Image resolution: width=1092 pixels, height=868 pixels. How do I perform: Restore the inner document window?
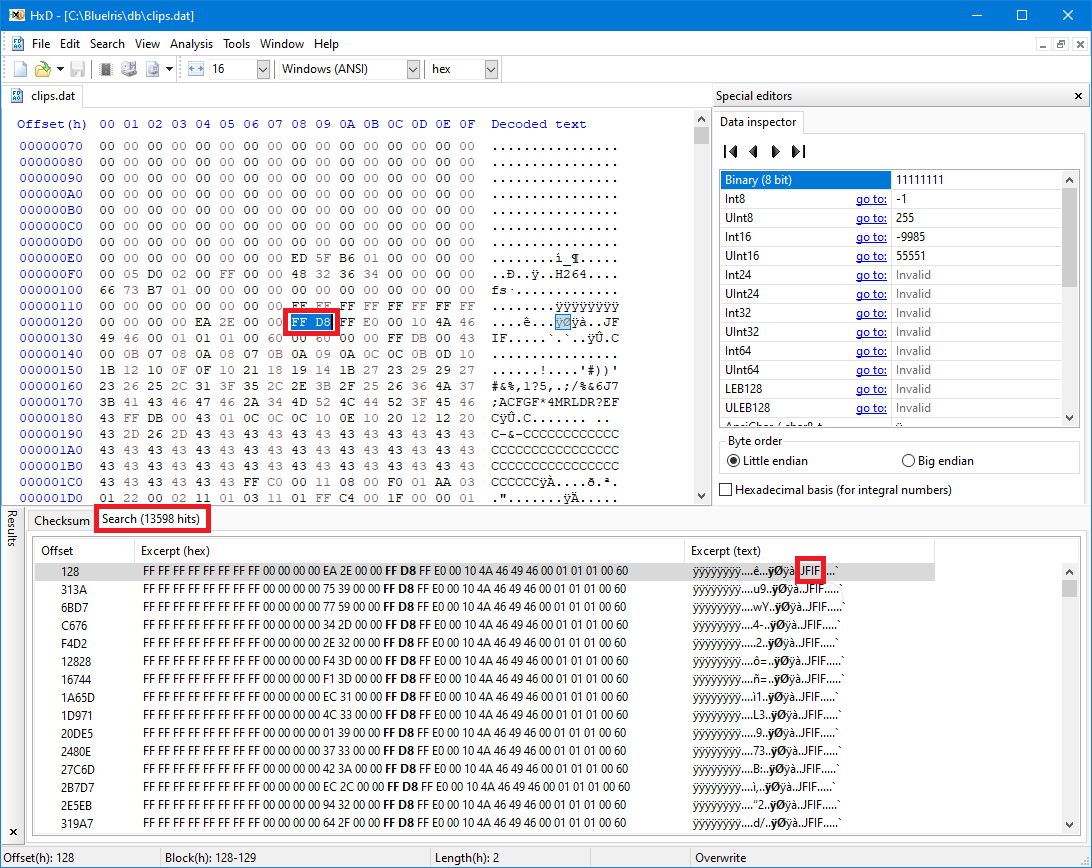1061,45
